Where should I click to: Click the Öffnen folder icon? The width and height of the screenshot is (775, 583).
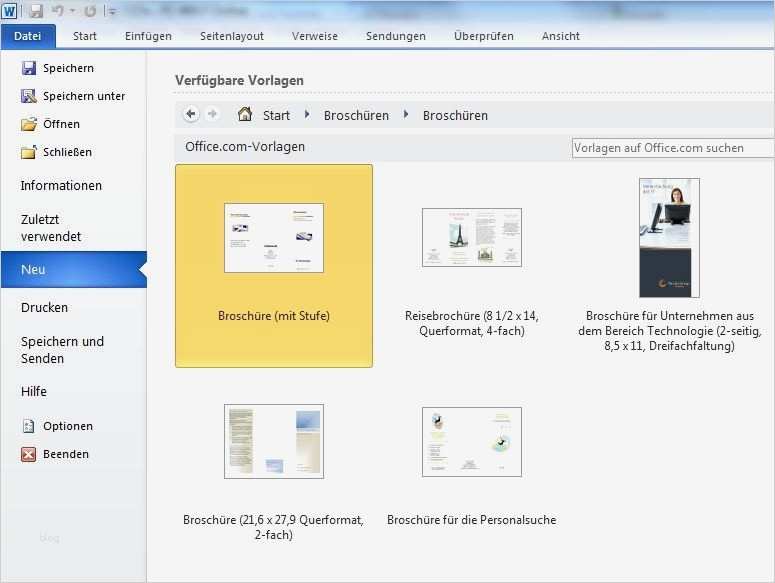pos(29,124)
